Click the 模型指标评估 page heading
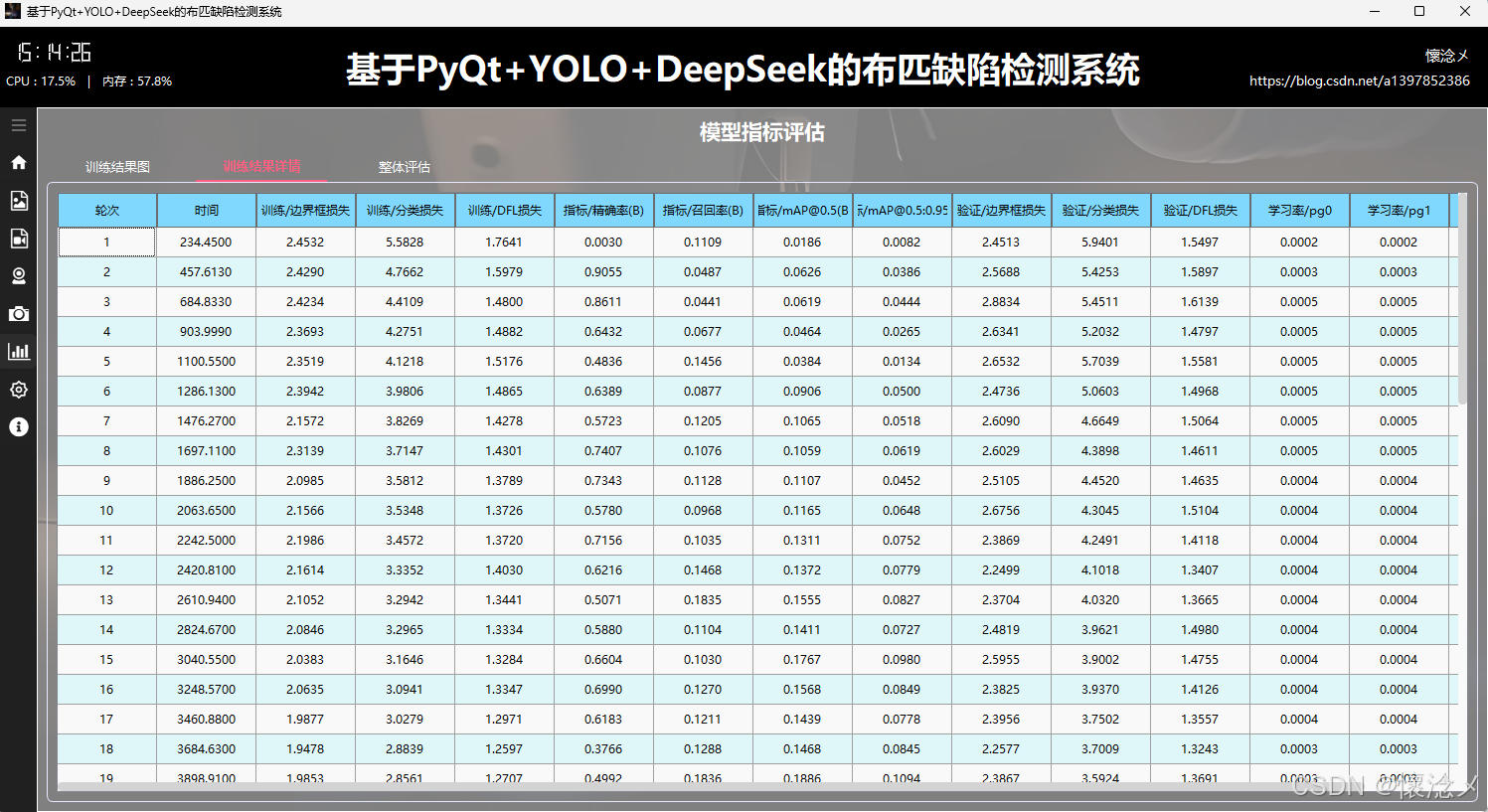This screenshot has height=812, width=1488. tap(762, 132)
